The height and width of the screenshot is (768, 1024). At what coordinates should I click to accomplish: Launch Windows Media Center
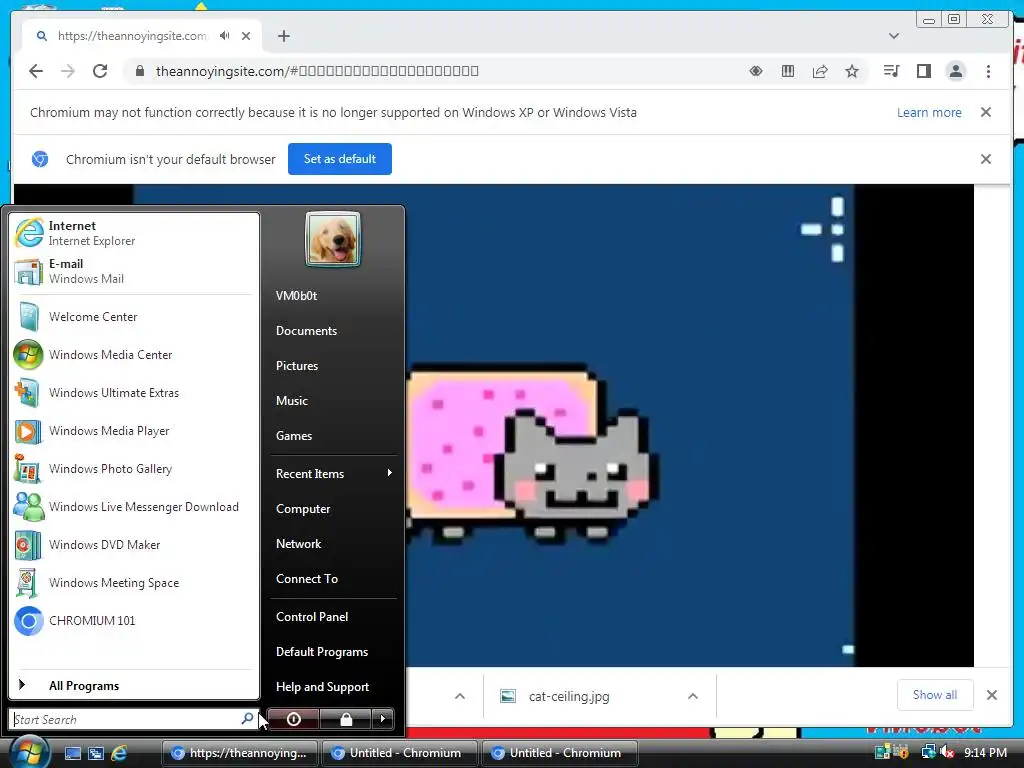(x=134, y=355)
